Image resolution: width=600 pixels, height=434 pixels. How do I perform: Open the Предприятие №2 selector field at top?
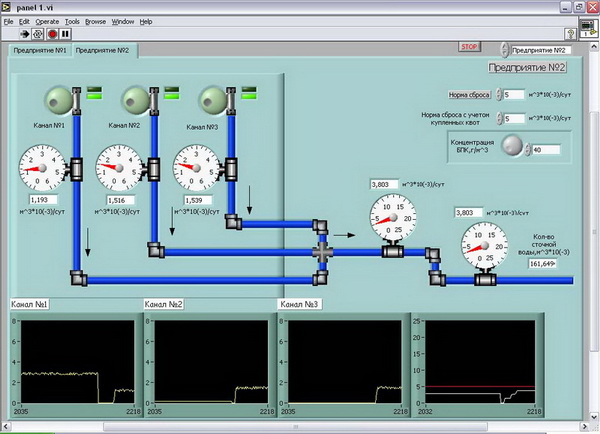coord(541,50)
